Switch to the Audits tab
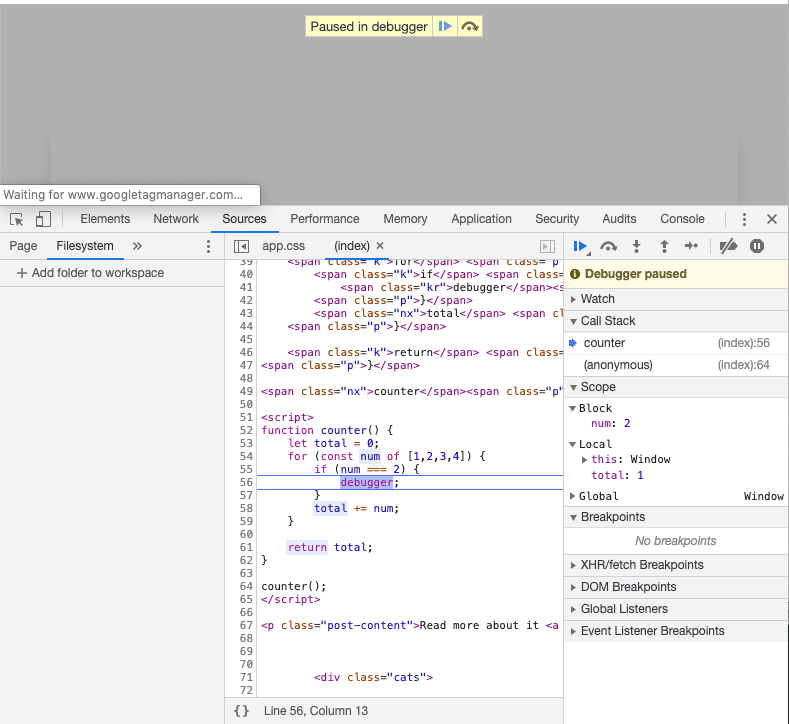Screen dimensions: 789x724 pos(619,219)
